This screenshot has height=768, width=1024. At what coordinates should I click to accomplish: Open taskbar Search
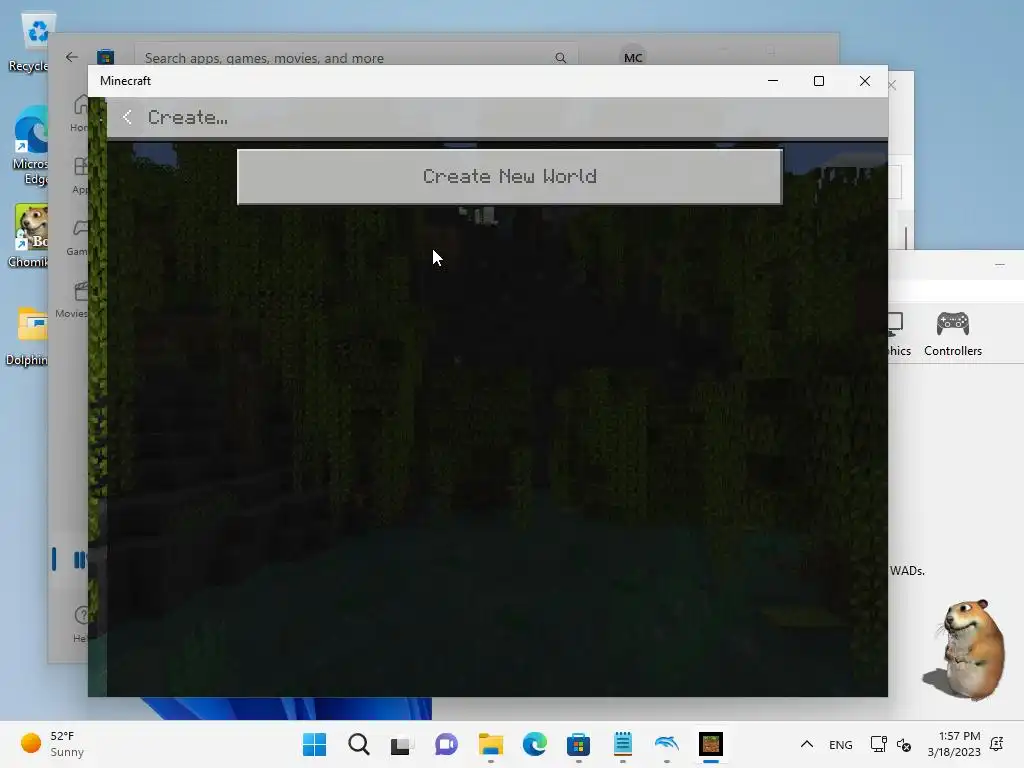[359, 744]
